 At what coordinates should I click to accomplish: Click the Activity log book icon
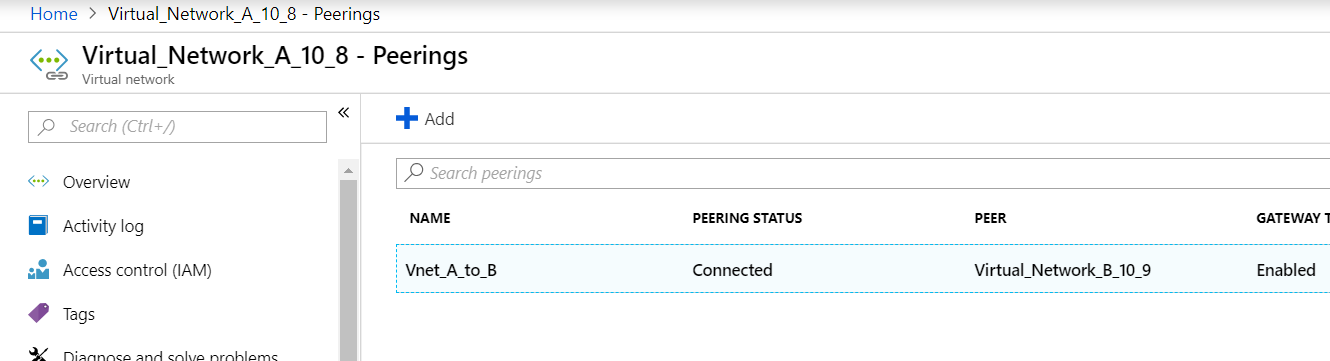pyautogui.click(x=39, y=226)
